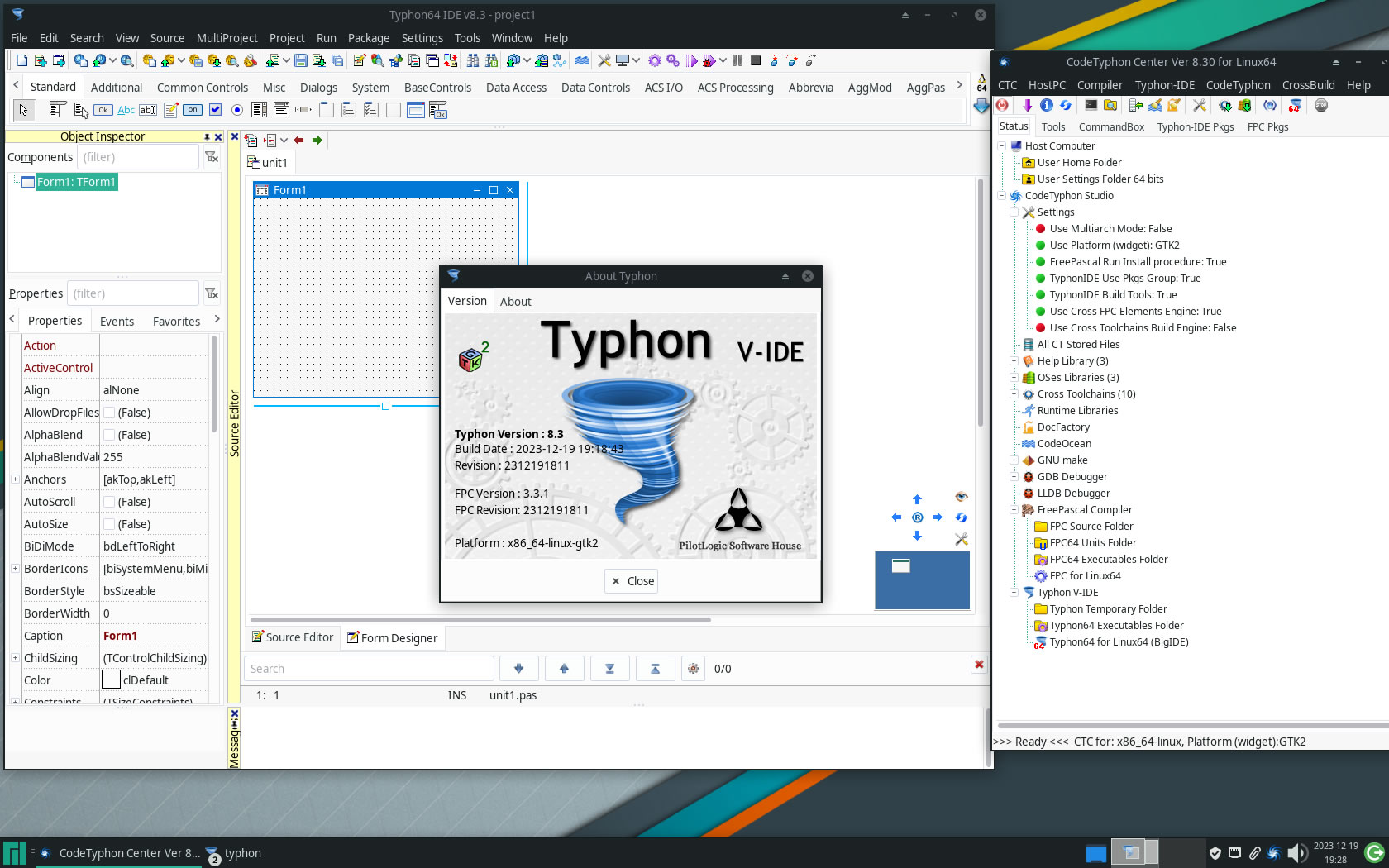Open the Typhon-IDE Pkgs tab
This screenshot has height=868, width=1389.
1195,126
